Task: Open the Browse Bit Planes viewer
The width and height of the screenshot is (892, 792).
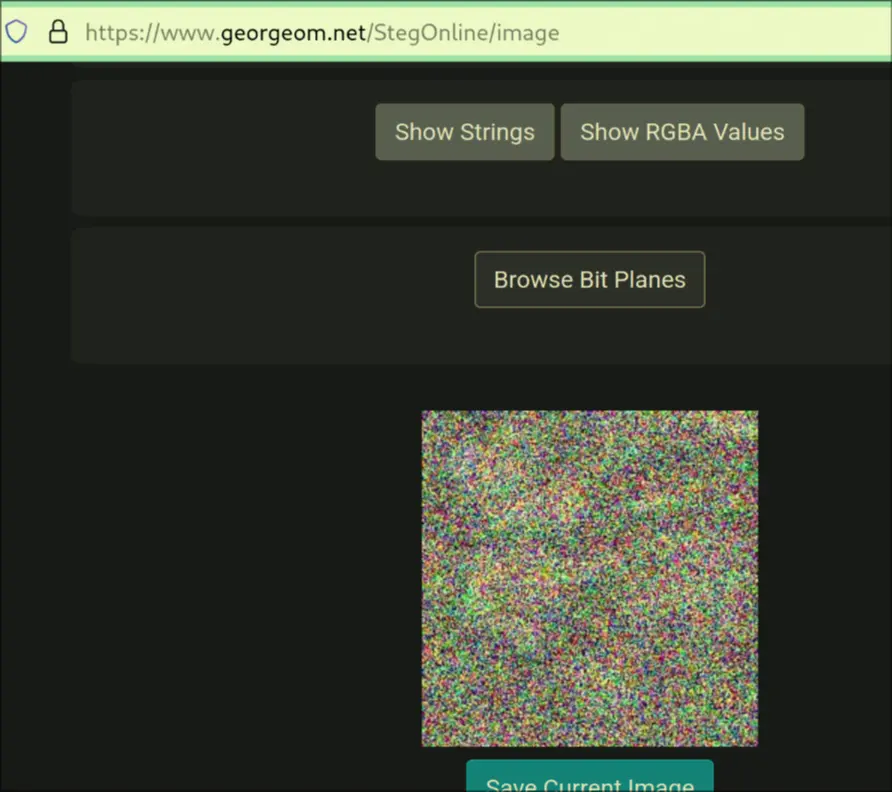Action: (x=589, y=280)
